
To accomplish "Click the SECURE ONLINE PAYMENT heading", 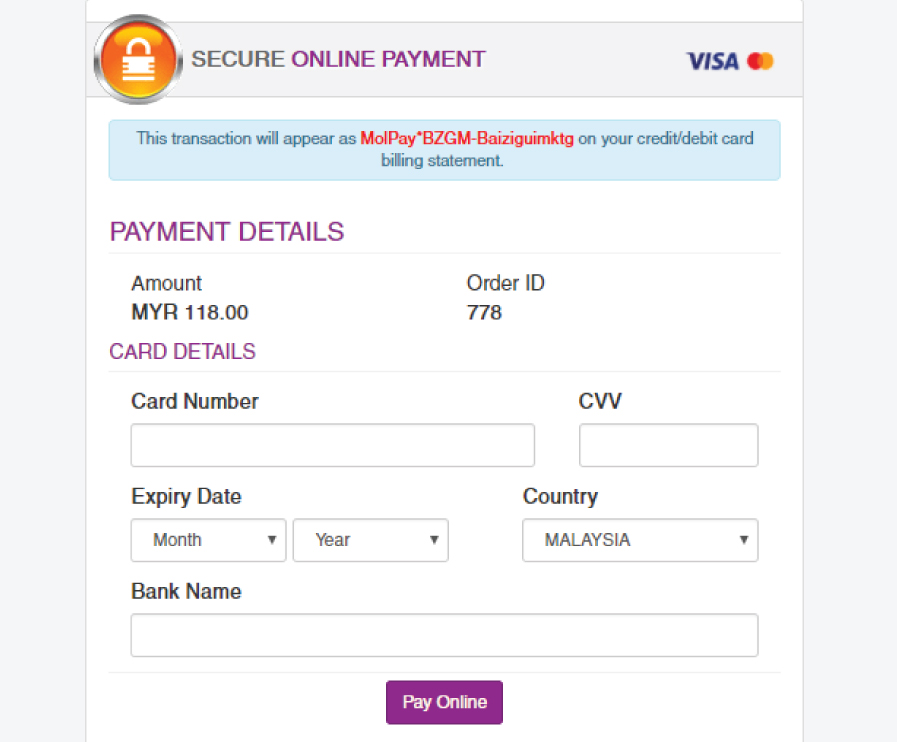I will [338, 59].
